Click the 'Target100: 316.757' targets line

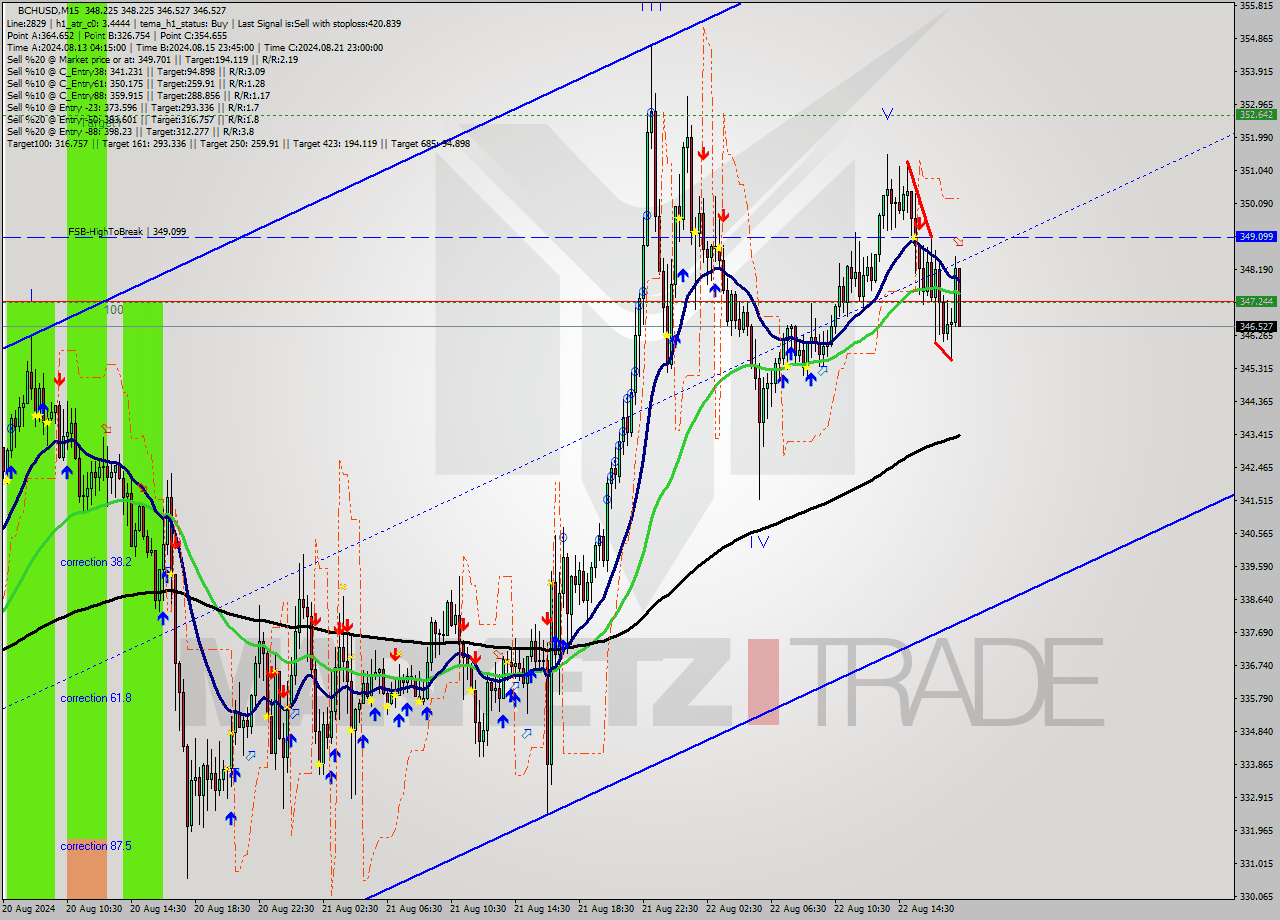[x=238, y=143]
